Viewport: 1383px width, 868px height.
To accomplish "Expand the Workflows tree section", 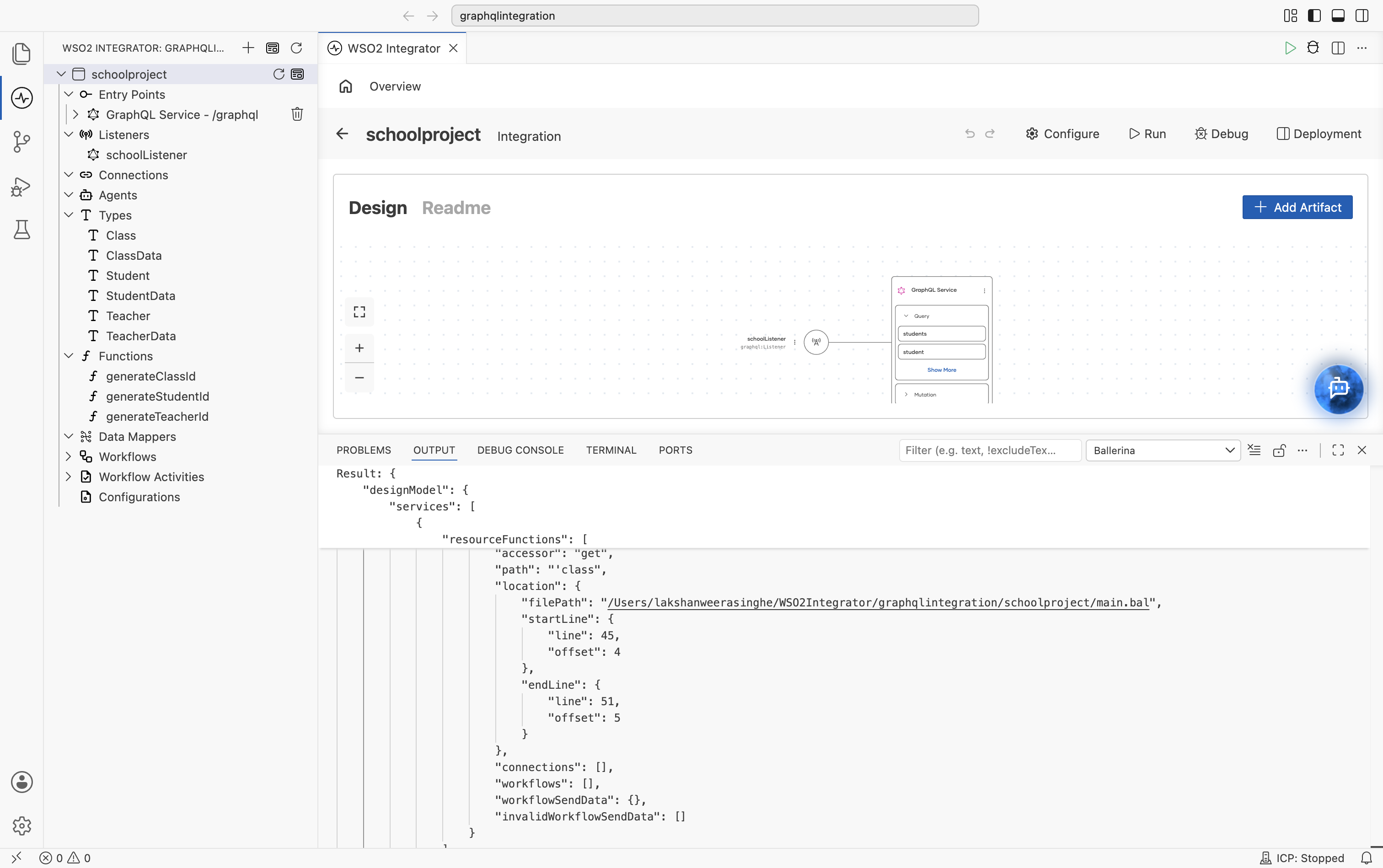I will pos(68,456).
